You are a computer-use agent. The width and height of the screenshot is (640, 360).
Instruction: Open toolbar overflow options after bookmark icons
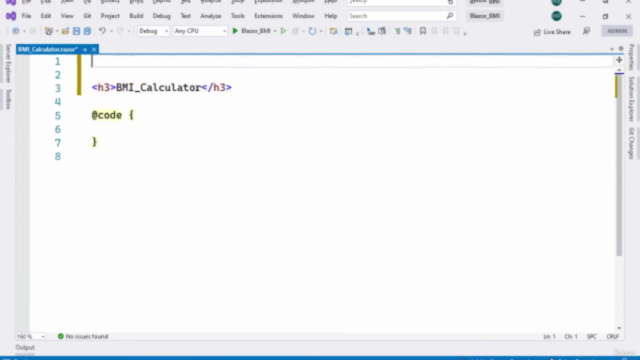point(465,32)
